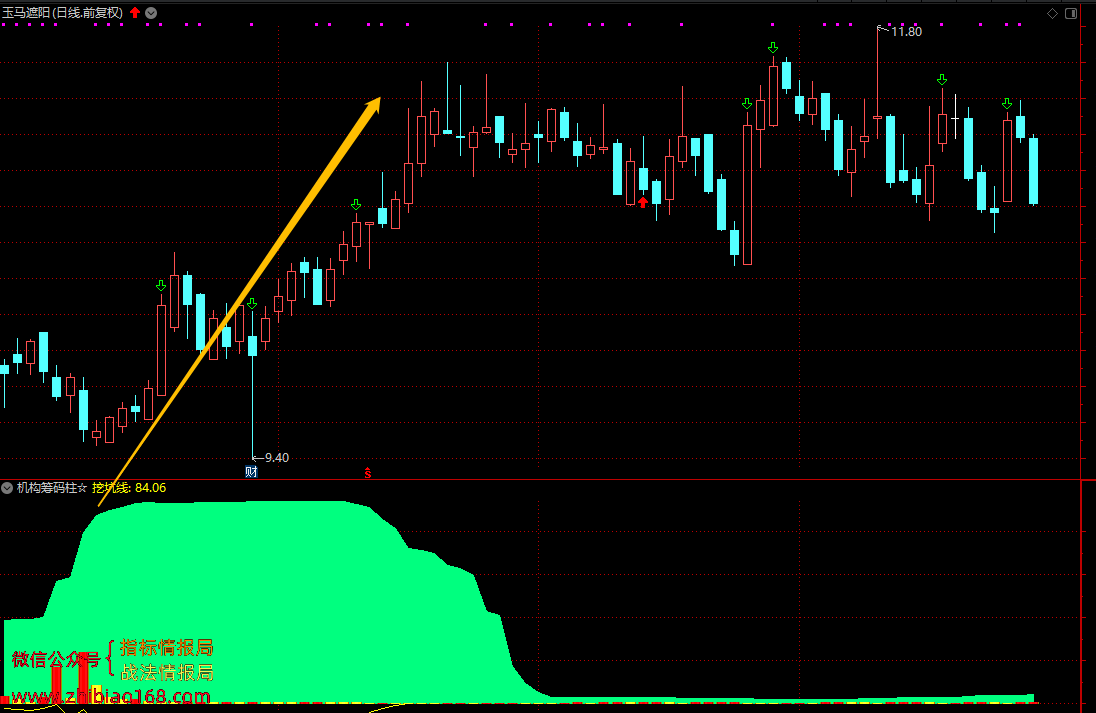The width and height of the screenshot is (1096, 713).
Task: Click the diamond icon at top right
Action: (1052, 13)
